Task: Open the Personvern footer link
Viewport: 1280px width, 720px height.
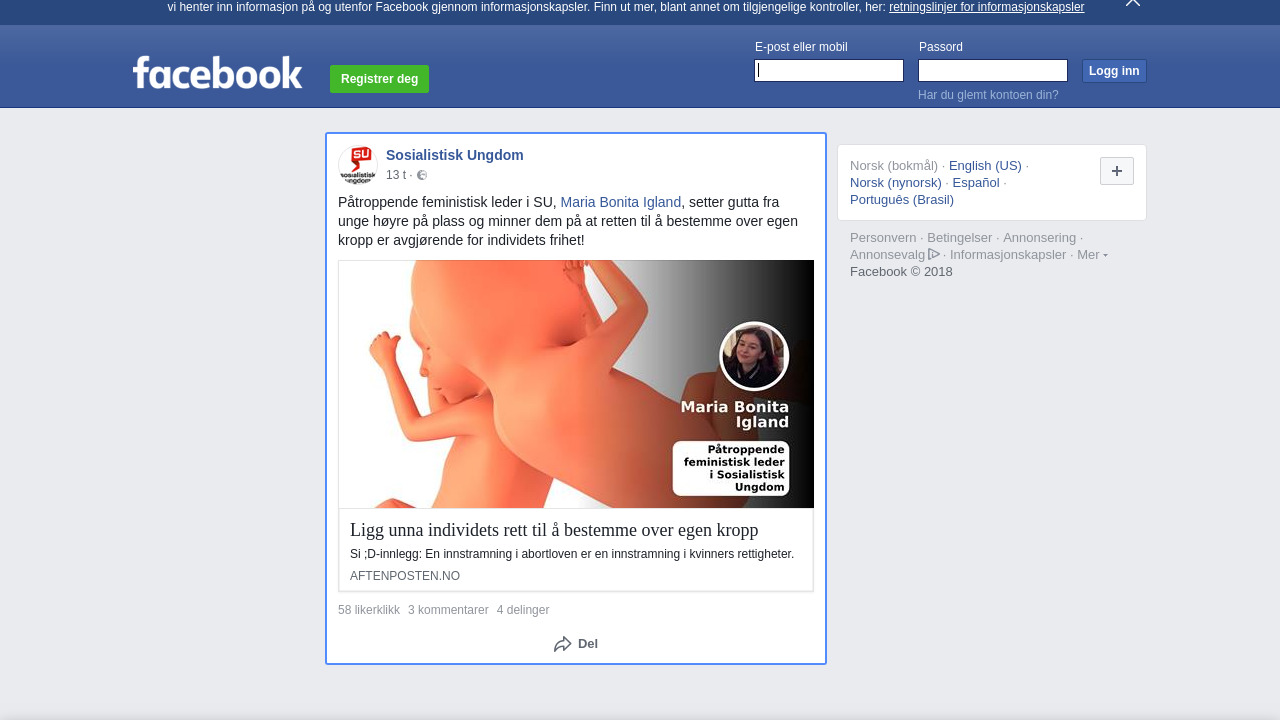Action: (883, 238)
